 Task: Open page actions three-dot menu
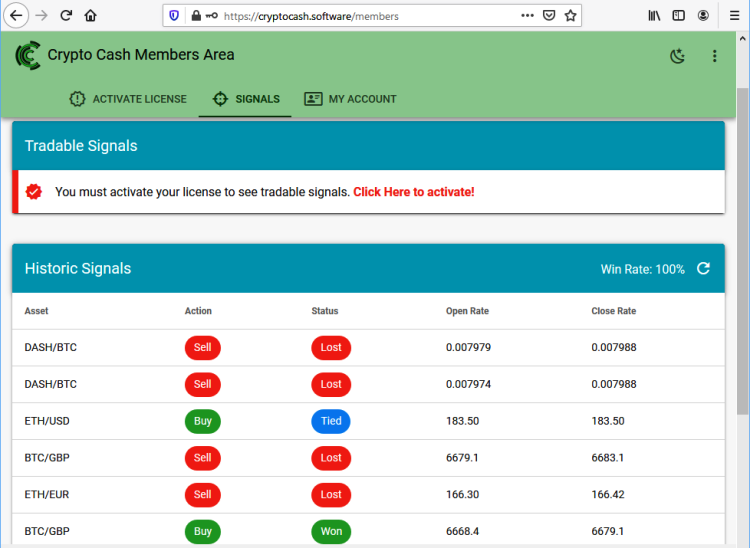click(x=527, y=16)
